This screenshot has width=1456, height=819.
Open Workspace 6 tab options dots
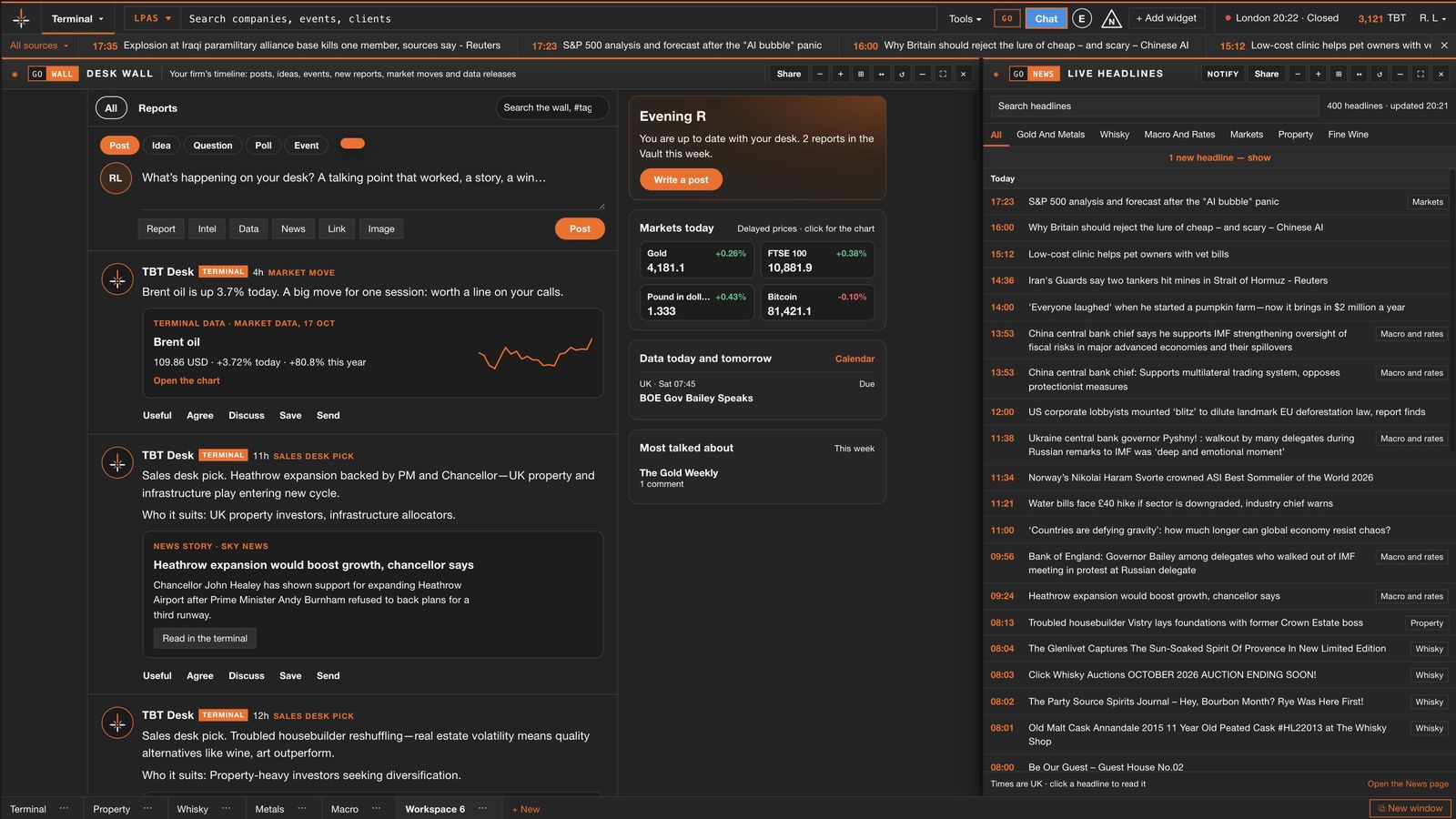483,808
